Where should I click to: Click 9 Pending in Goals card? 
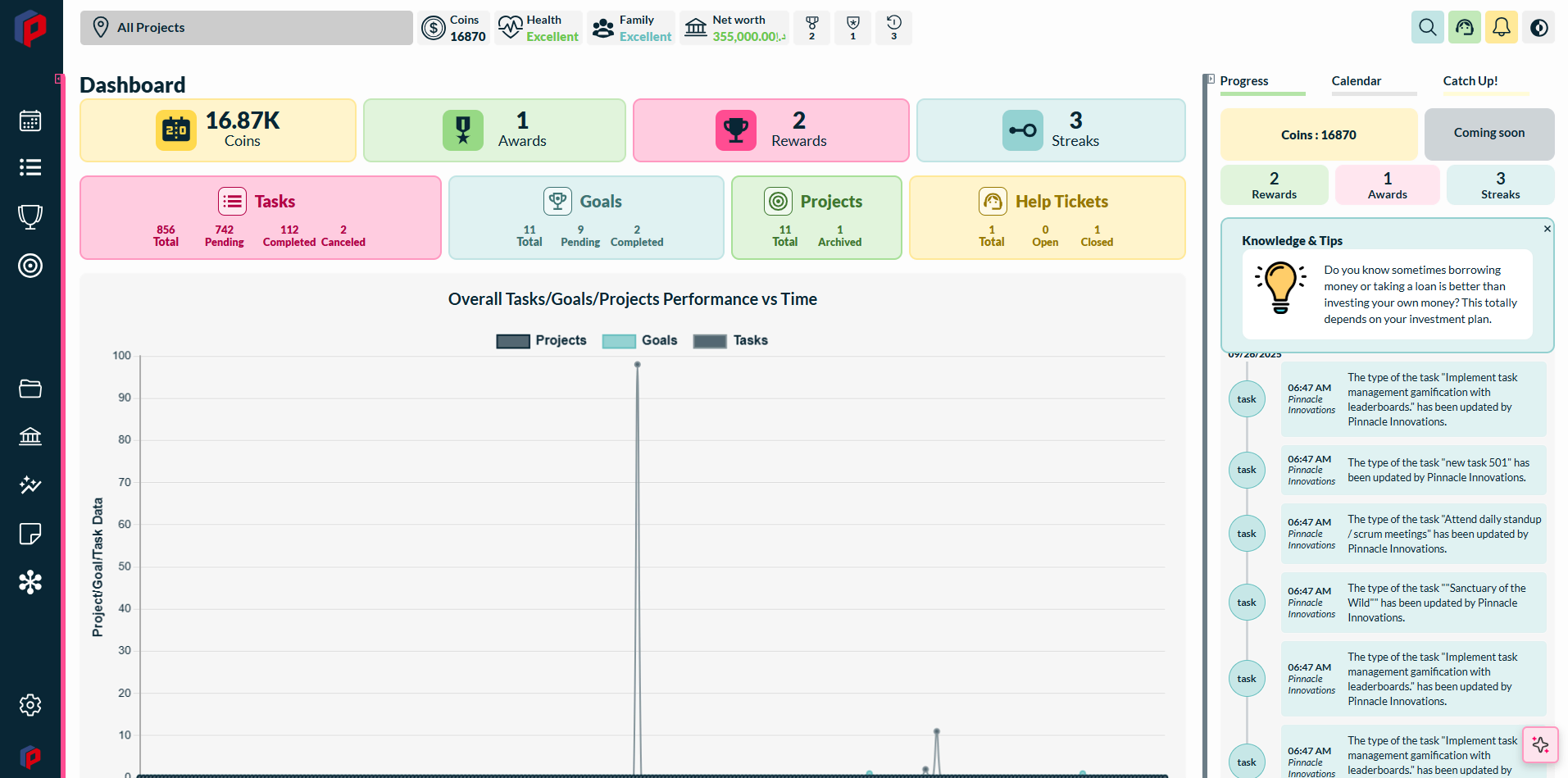[580, 236]
